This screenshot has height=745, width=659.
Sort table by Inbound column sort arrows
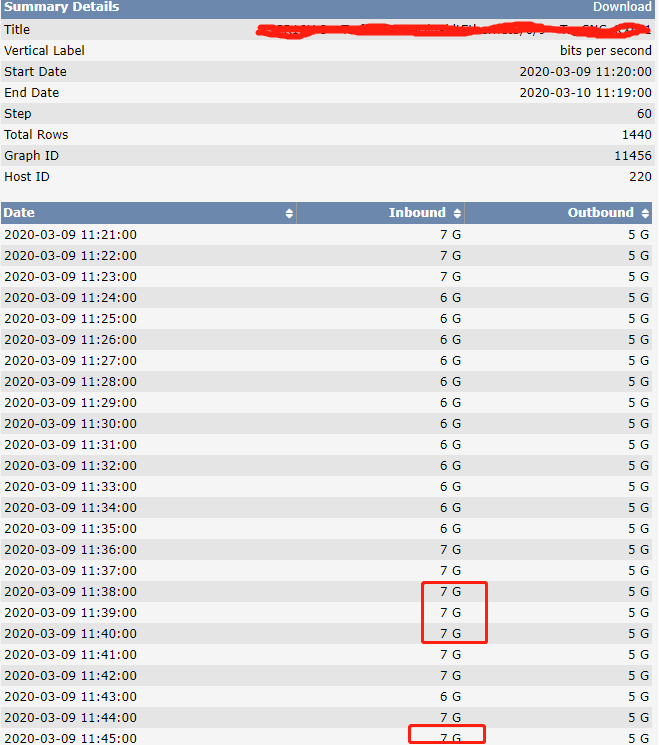(x=457, y=213)
